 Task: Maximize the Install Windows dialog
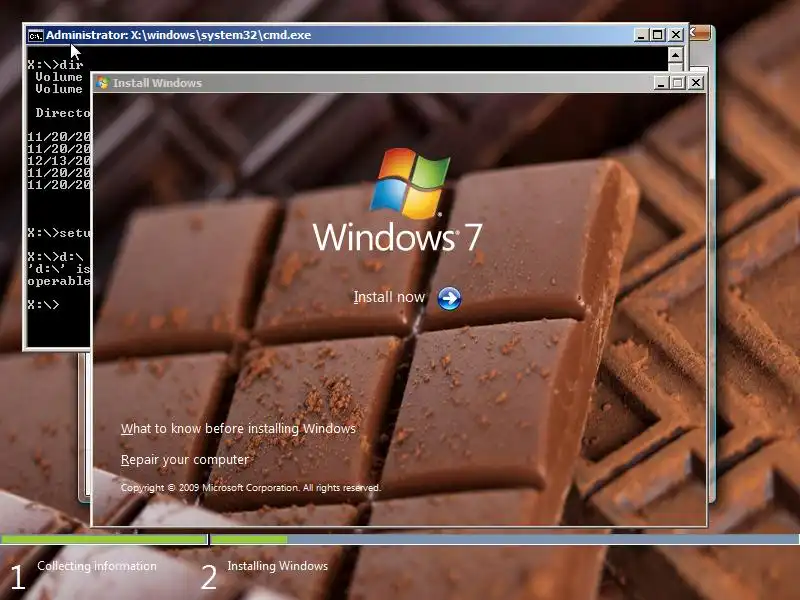pyautogui.click(x=678, y=83)
